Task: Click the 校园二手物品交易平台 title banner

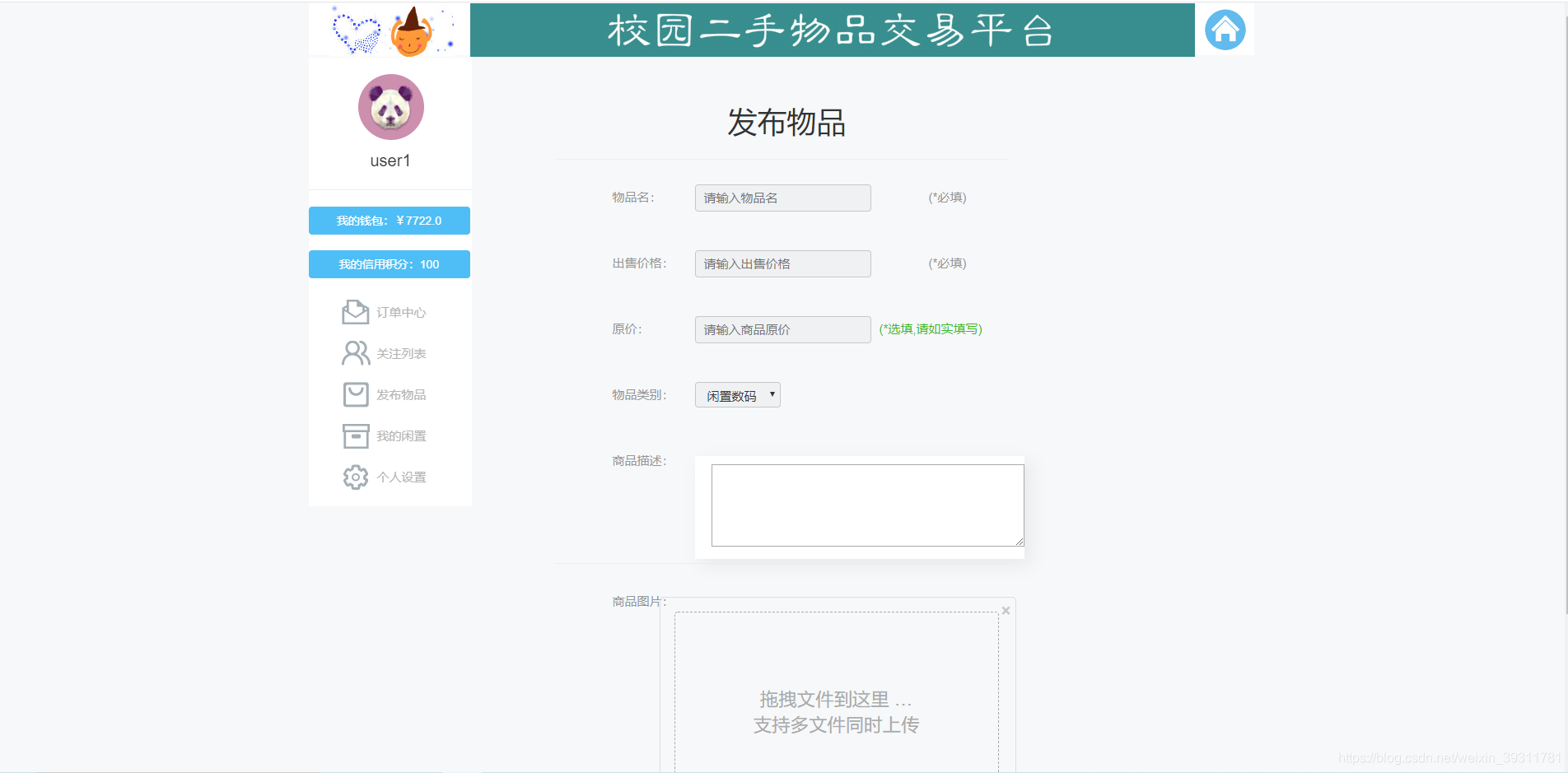Action: click(832, 30)
